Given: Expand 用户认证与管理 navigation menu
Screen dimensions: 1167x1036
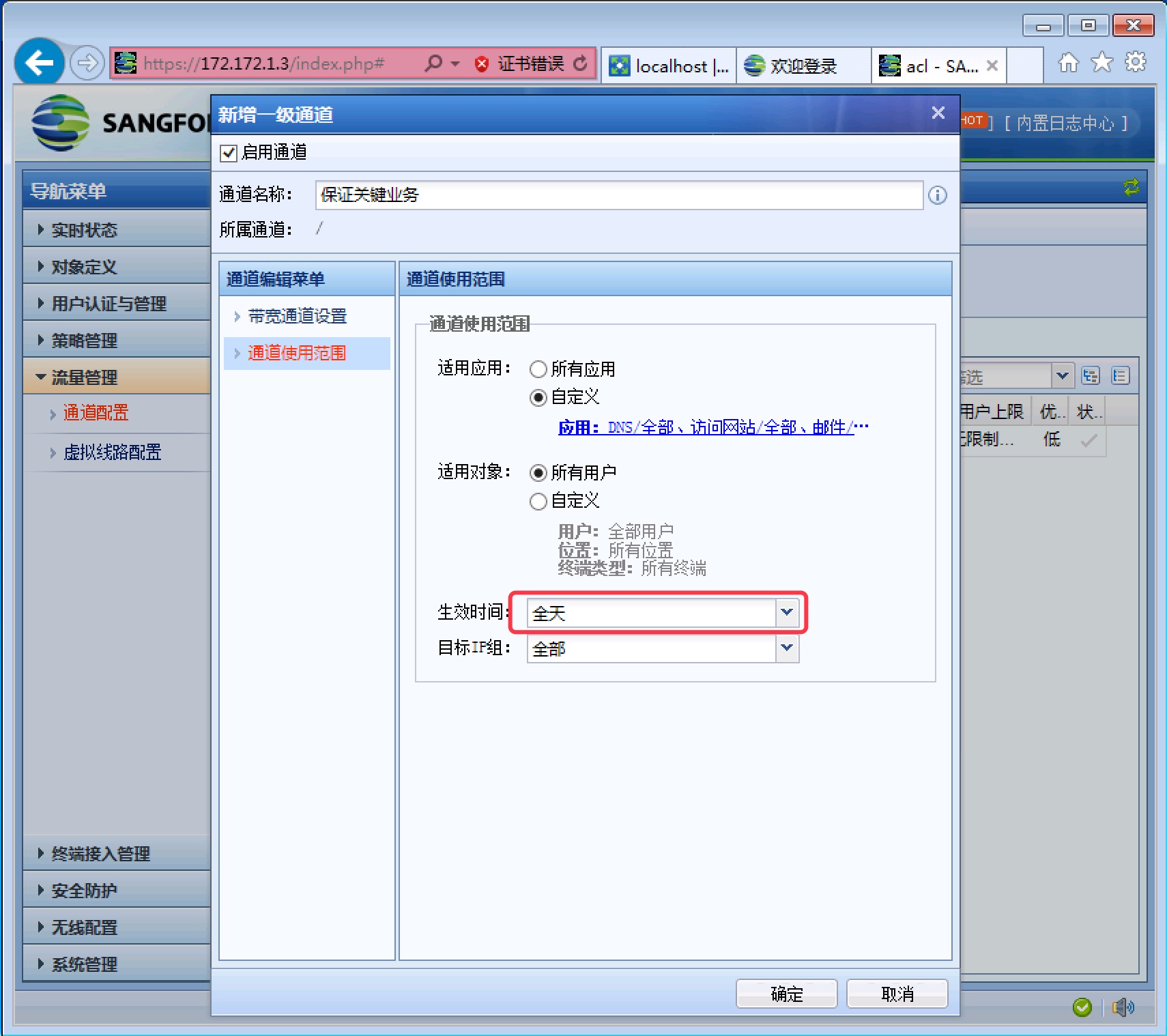Looking at the screenshot, I should point(116,303).
